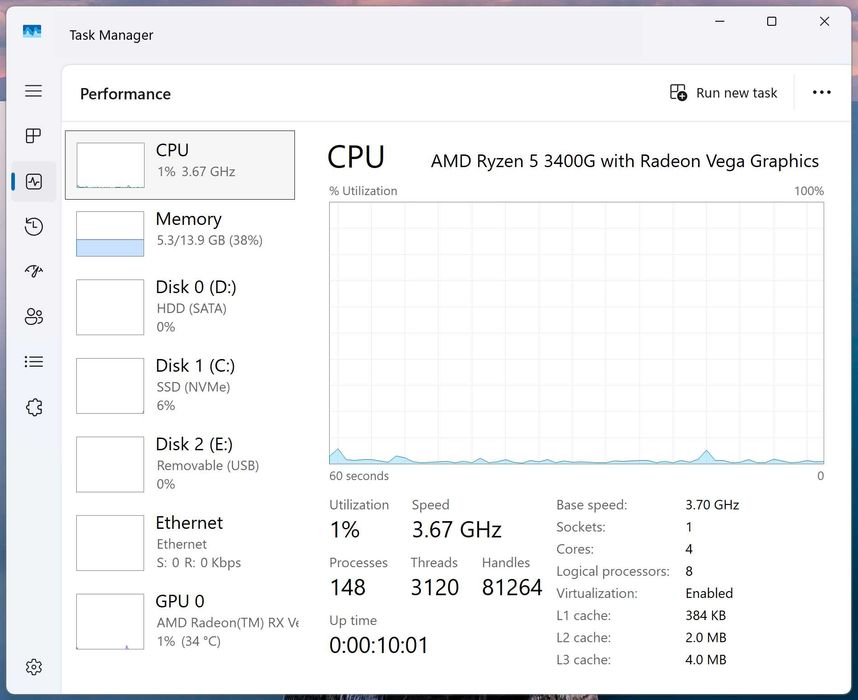The height and width of the screenshot is (700, 858).
Task: Click the GPU 0 mini graph thumbnail
Action: [110, 622]
